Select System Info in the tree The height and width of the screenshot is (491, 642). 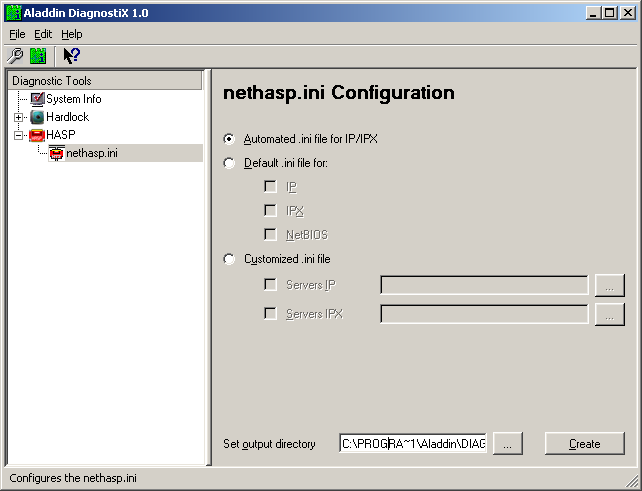[74, 99]
